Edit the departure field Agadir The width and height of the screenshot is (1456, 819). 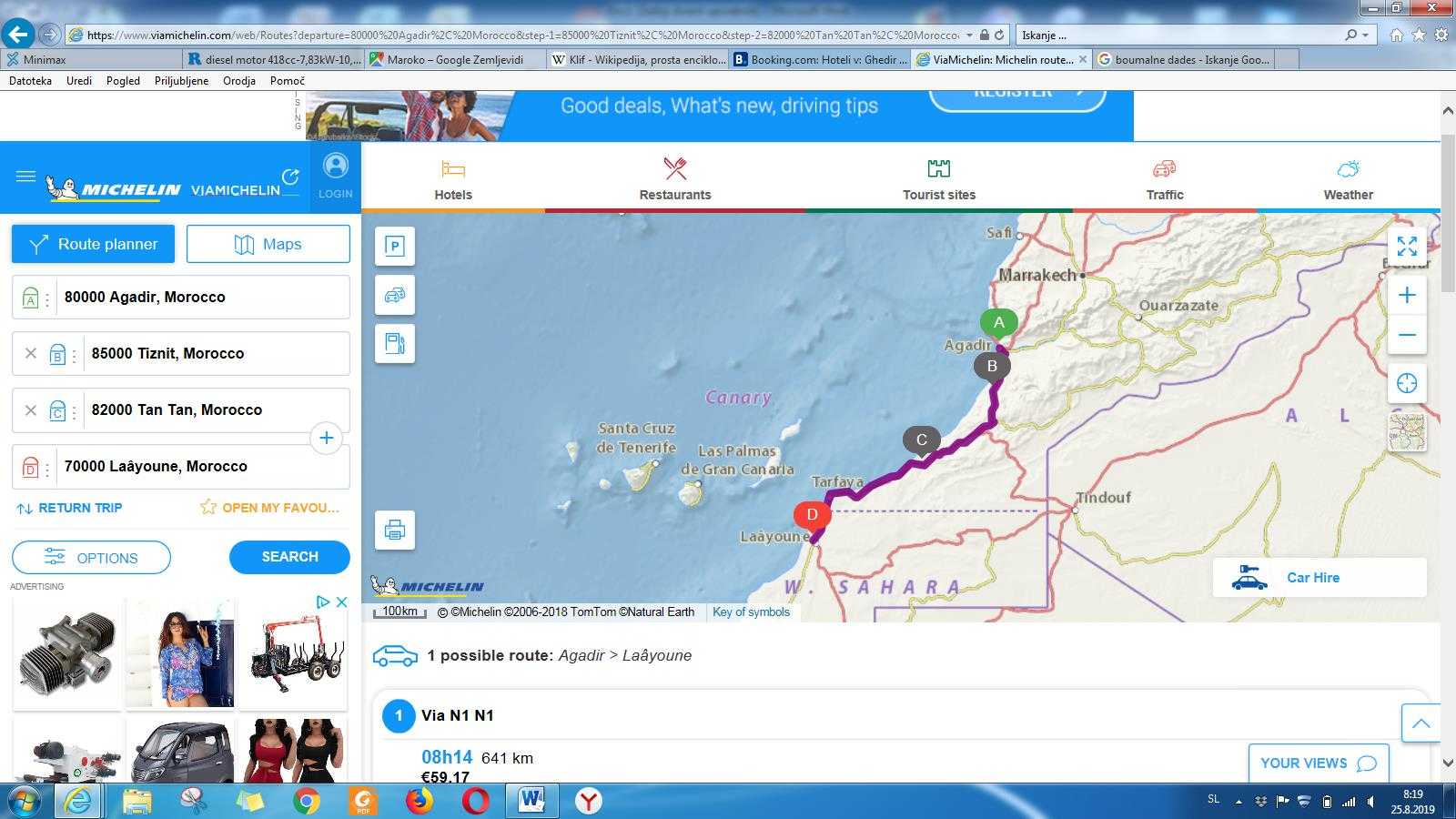pyautogui.click(x=202, y=297)
